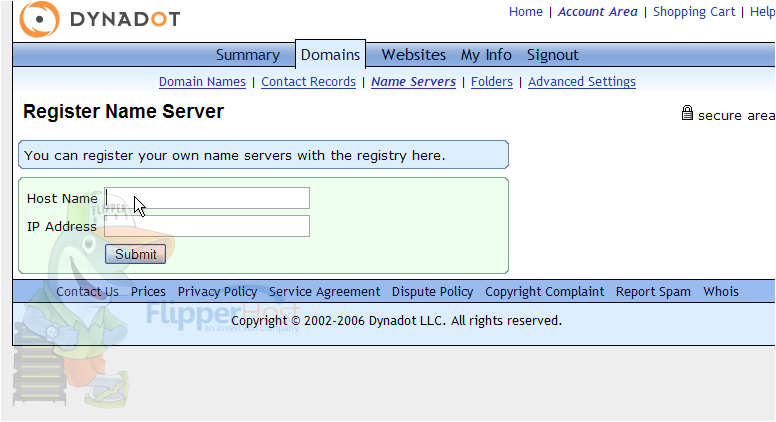Open the Help link
The width and height of the screenshot is (776, 422).
[x=762, y=12]
